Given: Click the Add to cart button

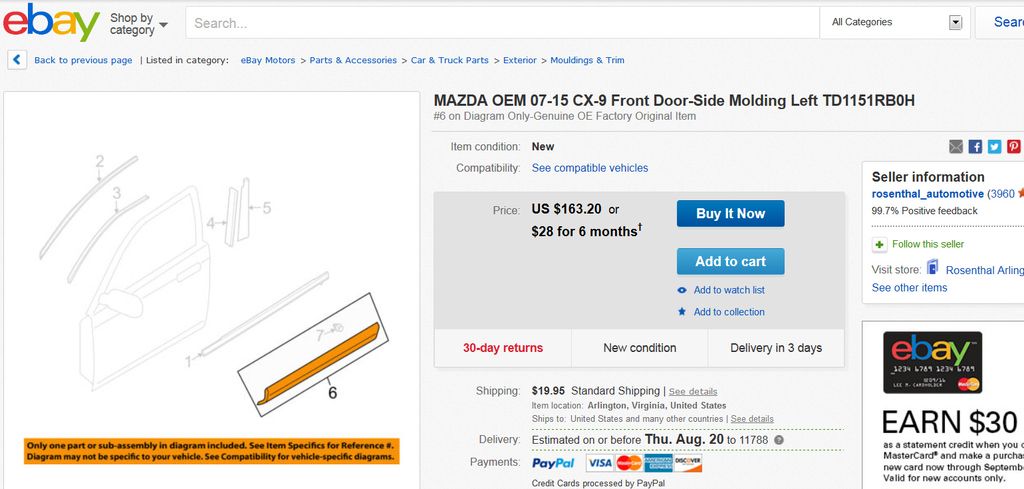Looking at the screenshot, I should 730,261.
